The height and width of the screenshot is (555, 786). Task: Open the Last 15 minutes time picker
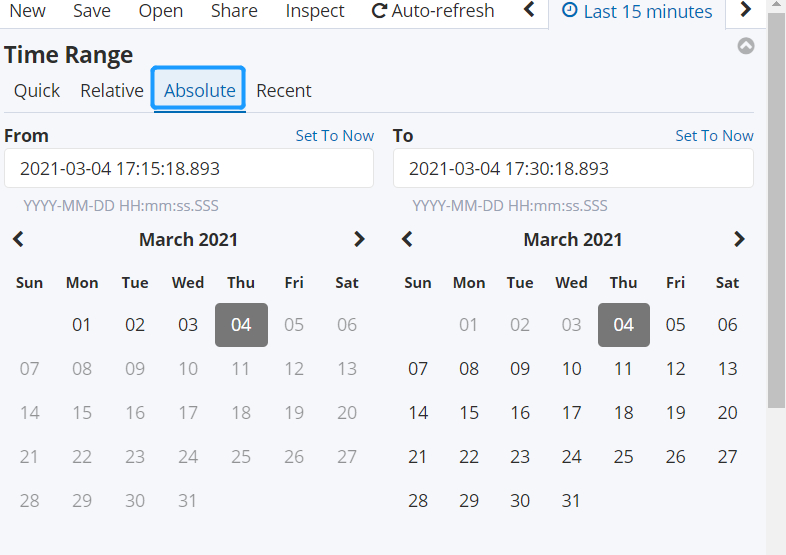(x=637, y=12)
